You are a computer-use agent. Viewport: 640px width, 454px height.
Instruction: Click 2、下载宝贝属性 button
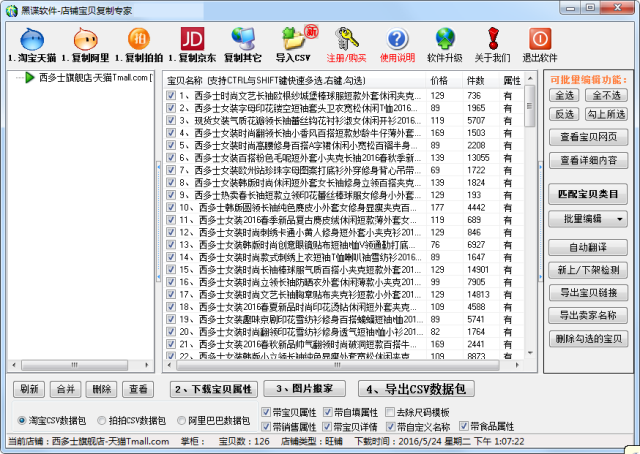click(214, 389)
